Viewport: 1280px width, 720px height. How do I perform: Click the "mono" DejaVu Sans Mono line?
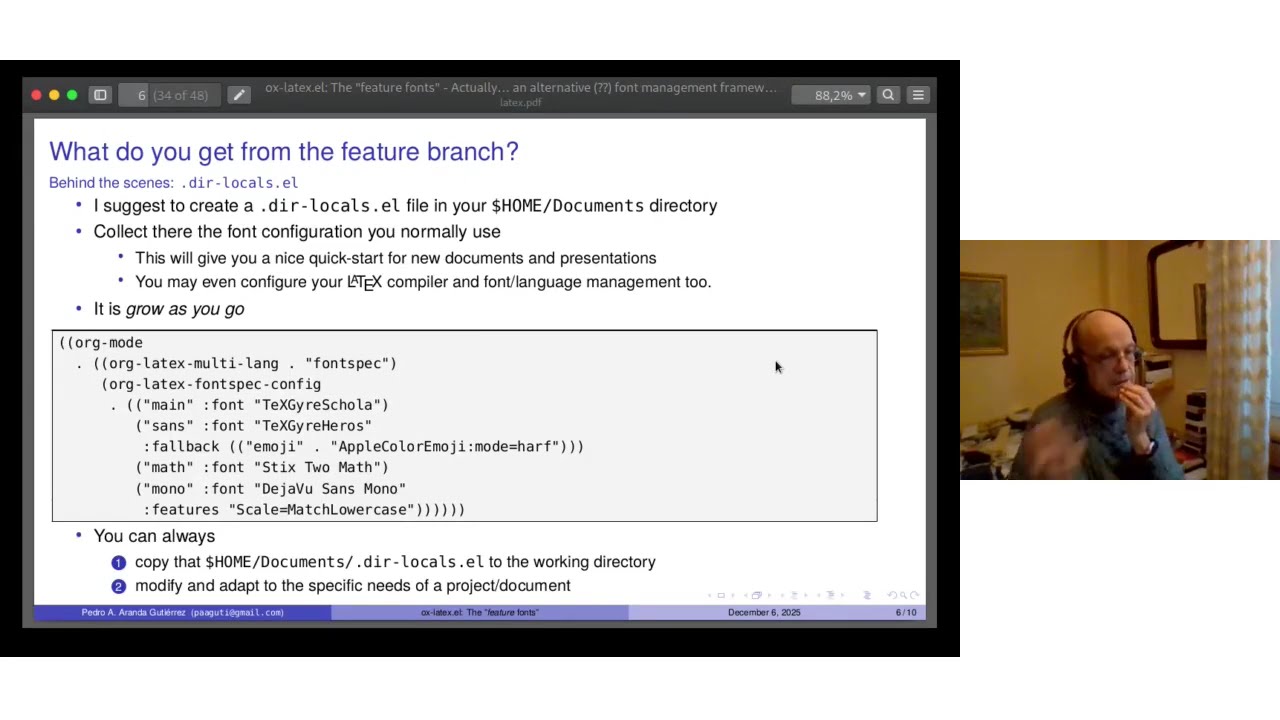coord(271,488)
